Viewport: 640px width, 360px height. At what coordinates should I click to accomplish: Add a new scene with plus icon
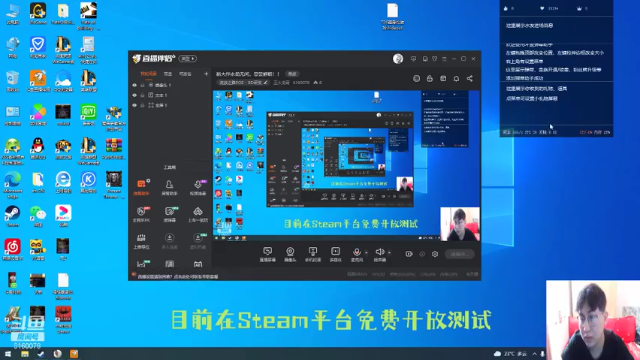click(206, 74)
